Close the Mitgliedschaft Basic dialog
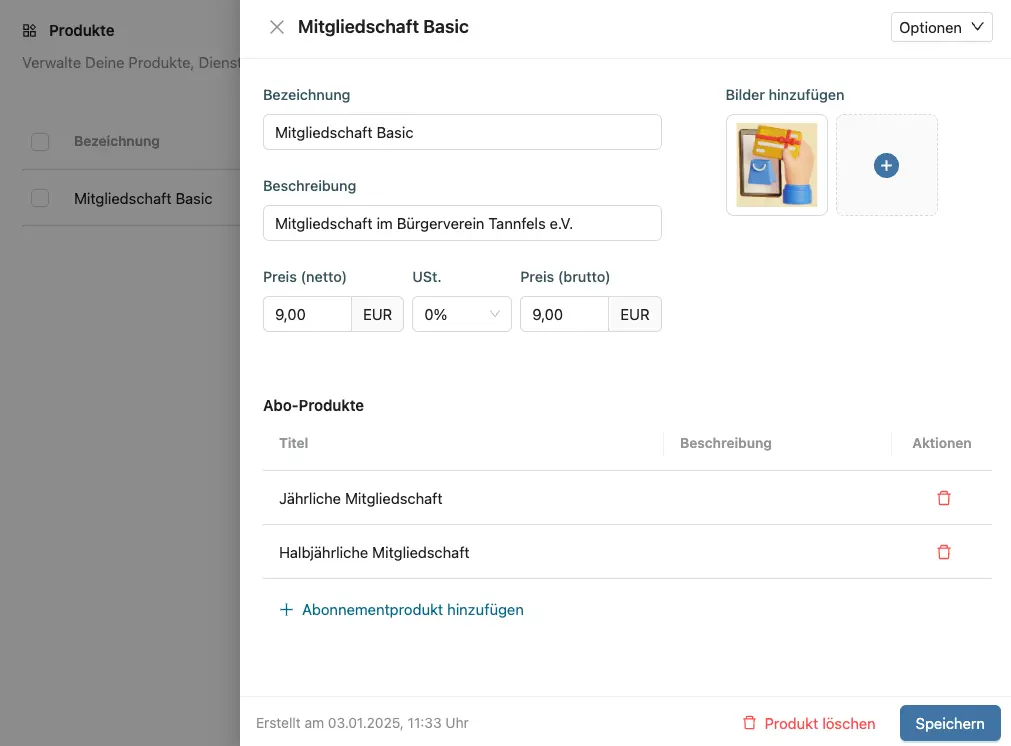This screenshot has width=1011, height=746. pyautogui.click(x=277, y=27)
